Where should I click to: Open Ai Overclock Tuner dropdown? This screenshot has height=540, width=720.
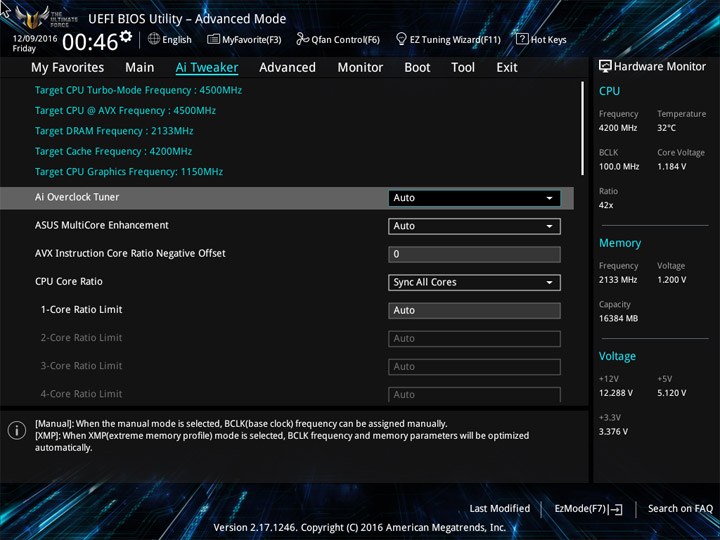point(474,198)
